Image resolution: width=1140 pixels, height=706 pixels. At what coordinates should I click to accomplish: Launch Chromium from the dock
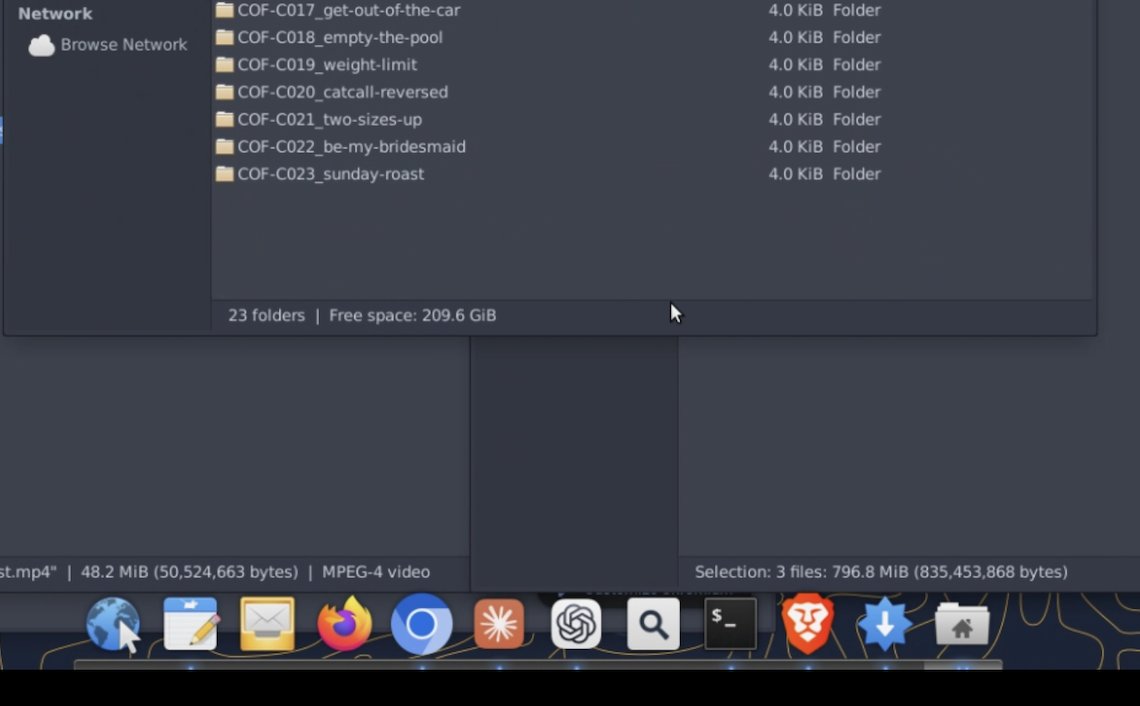(422, 624)
